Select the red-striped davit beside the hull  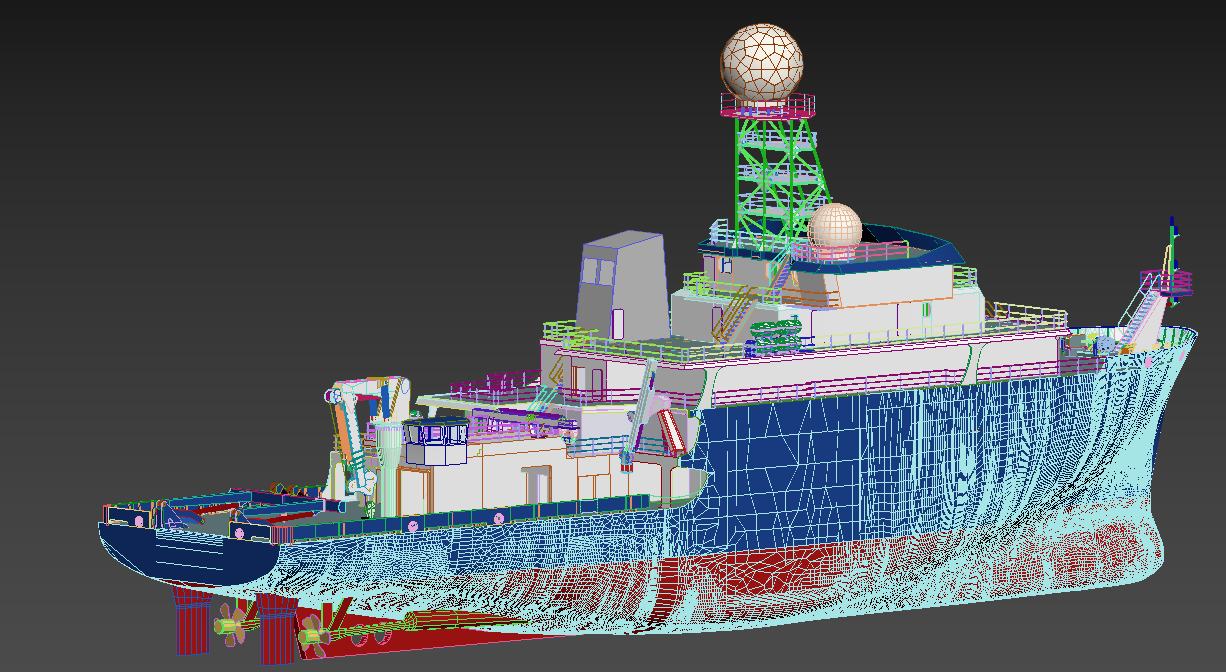coord(667,428)
